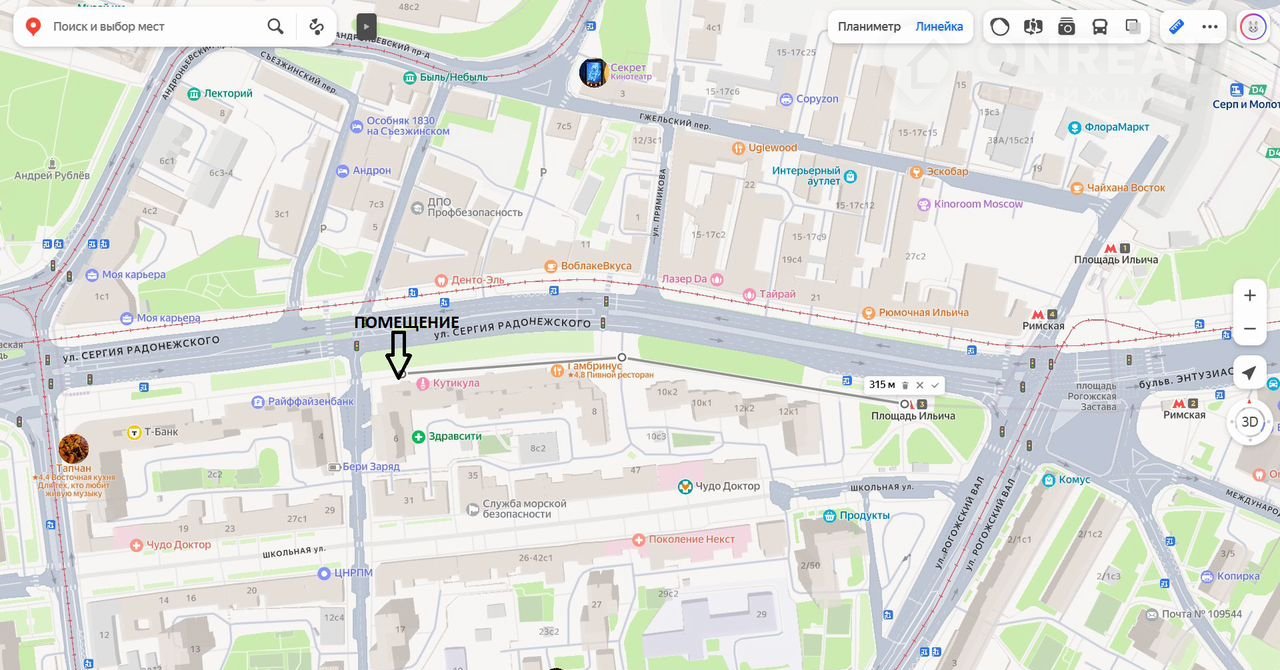Delete the 315 m measurement with trash icon

(x=905, y=385)
